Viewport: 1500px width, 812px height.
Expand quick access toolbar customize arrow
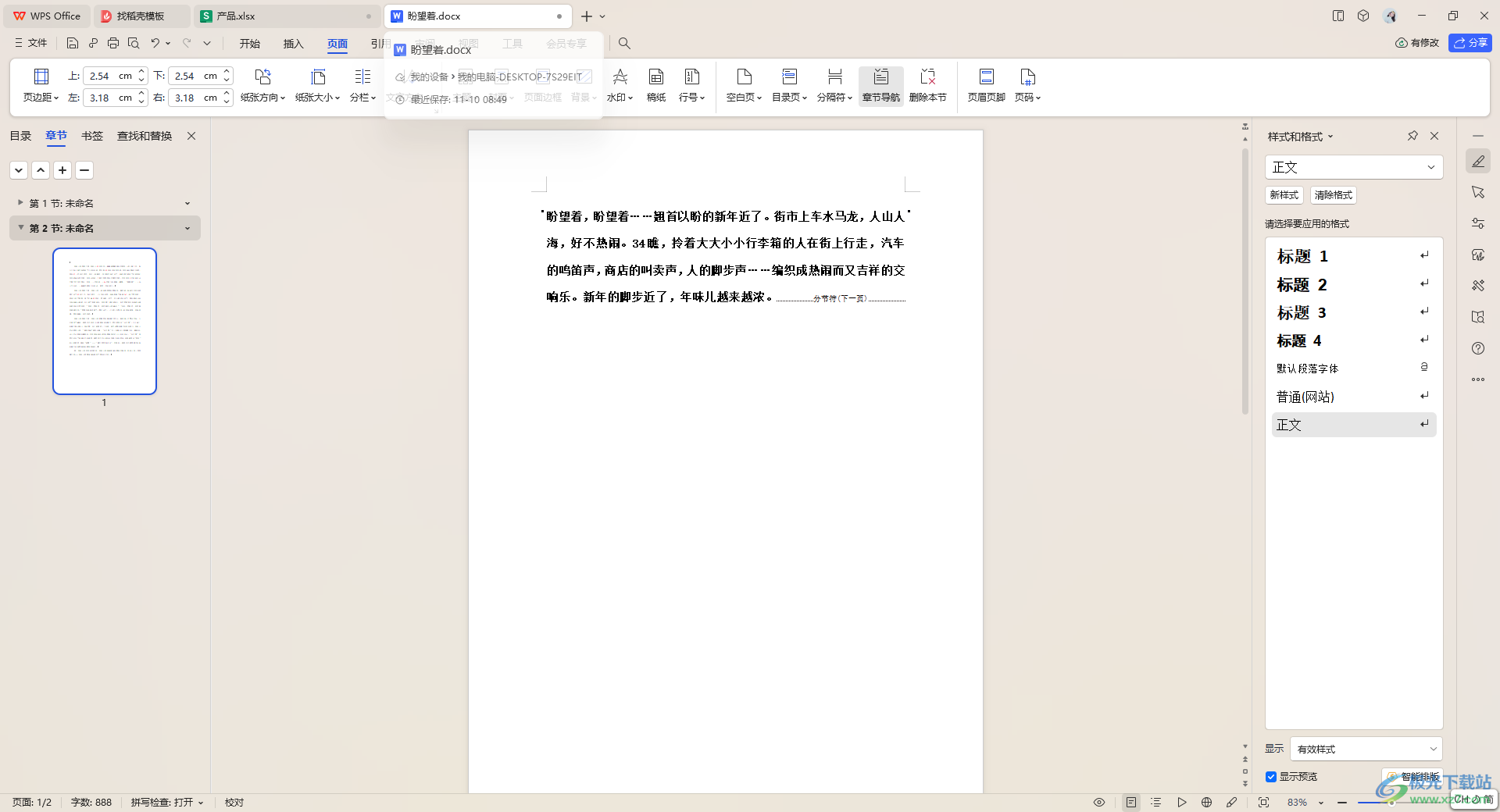207,43
